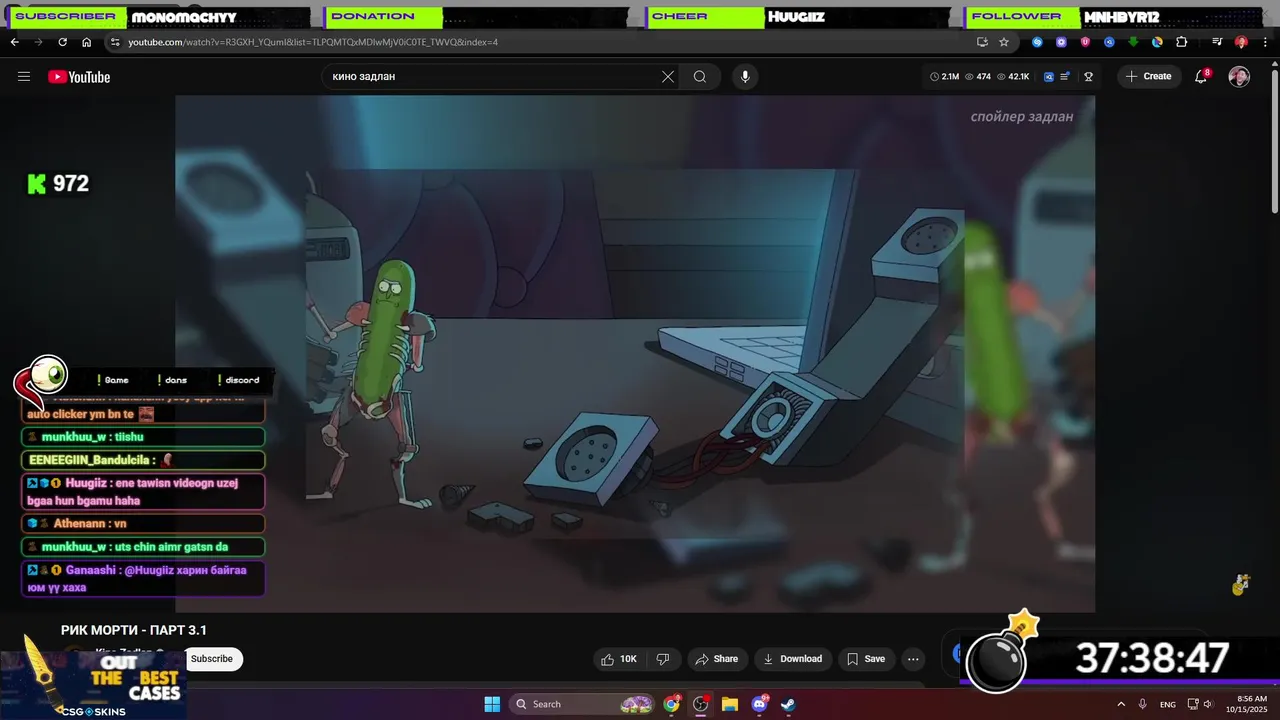
Task: Open the Create button
Action: tap(1149, 77)
